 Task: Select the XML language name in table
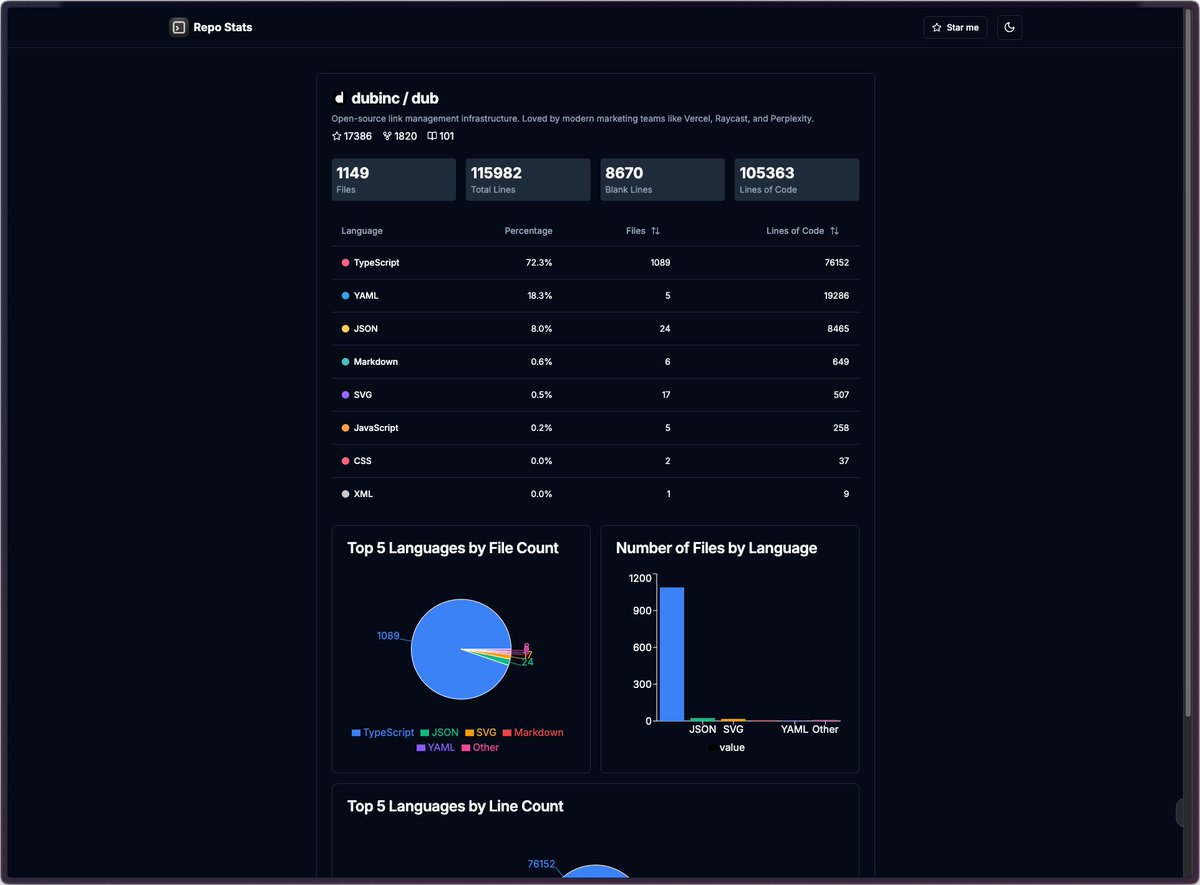(x=364, y=494)
